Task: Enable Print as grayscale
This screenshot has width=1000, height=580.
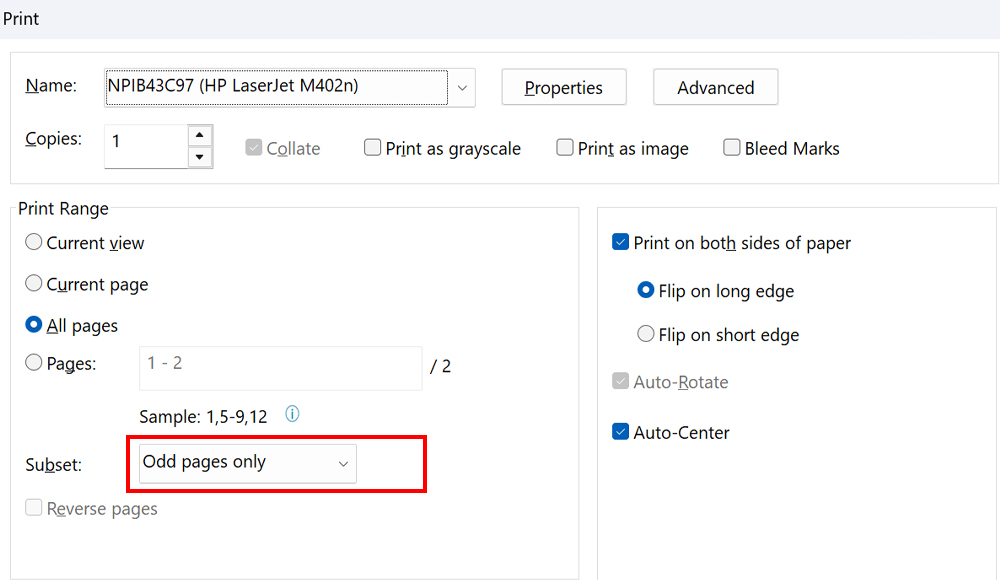Action: (372, 148)
